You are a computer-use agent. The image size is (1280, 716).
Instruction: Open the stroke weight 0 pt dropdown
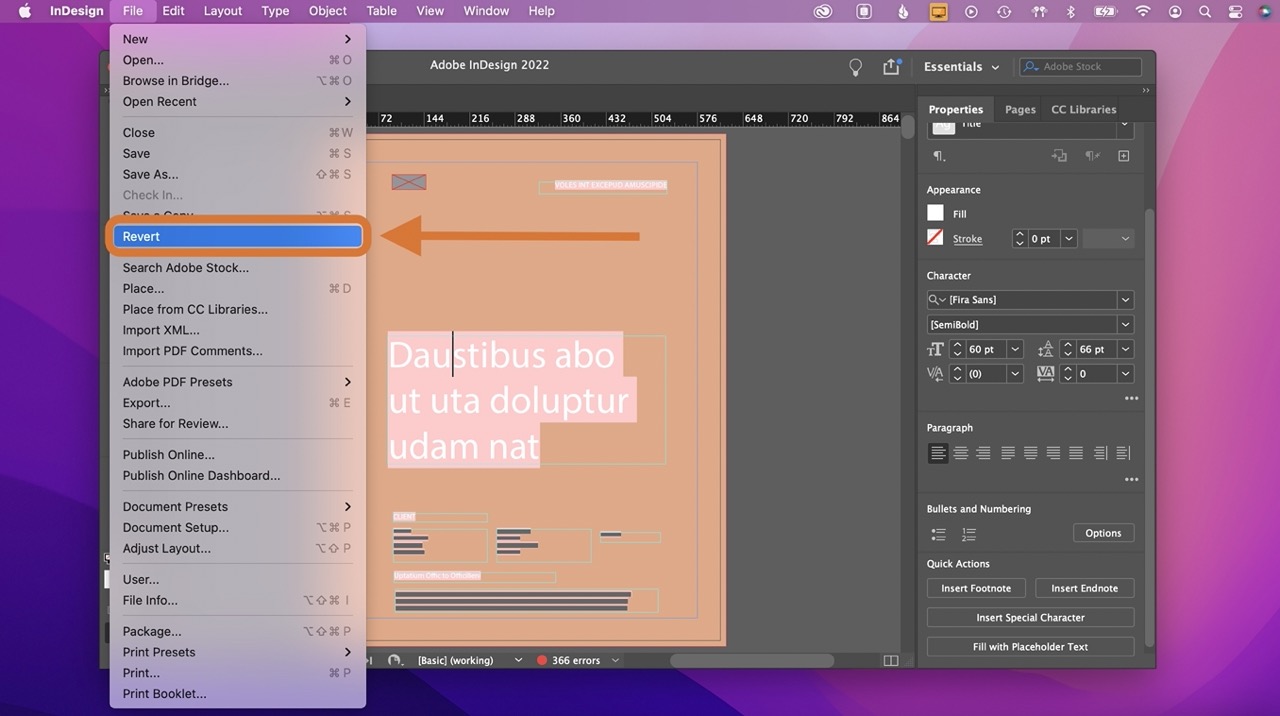(x=1069, y=239)
